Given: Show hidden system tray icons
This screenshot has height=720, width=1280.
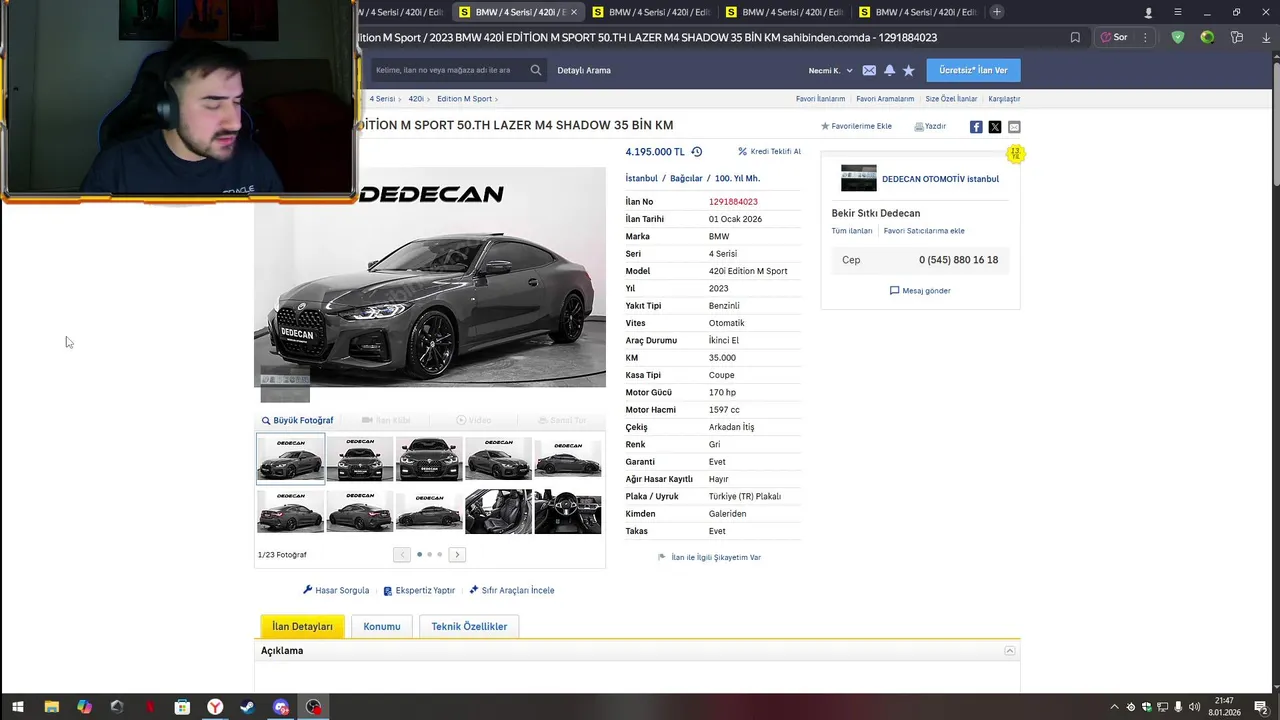Looking at the screenshot, I should (1115, 707).
